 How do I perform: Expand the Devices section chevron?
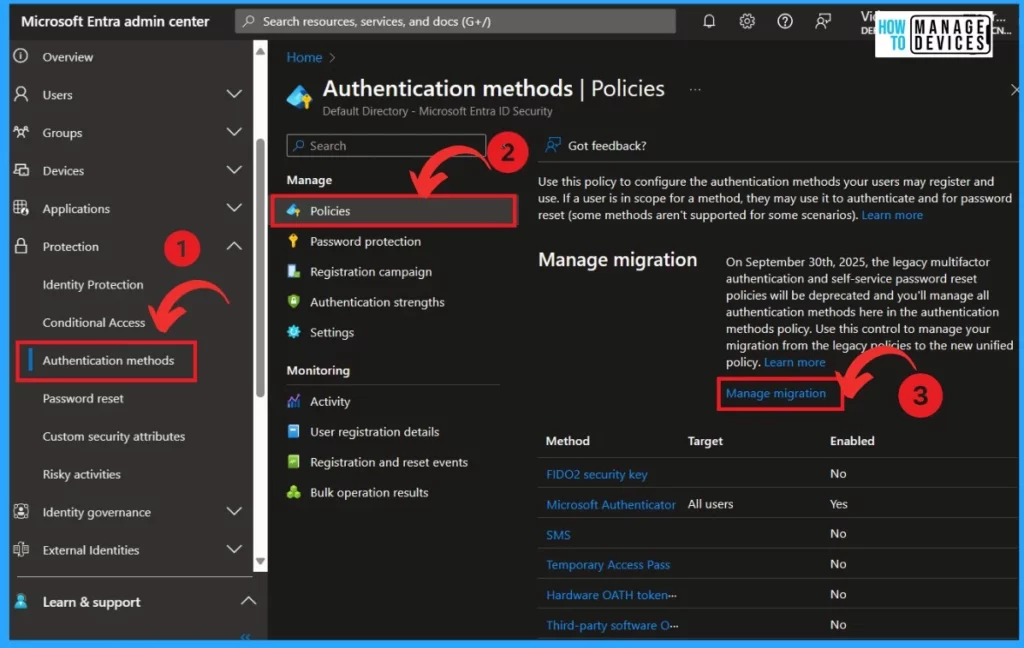pyautogui.click(x=234, y=170)
